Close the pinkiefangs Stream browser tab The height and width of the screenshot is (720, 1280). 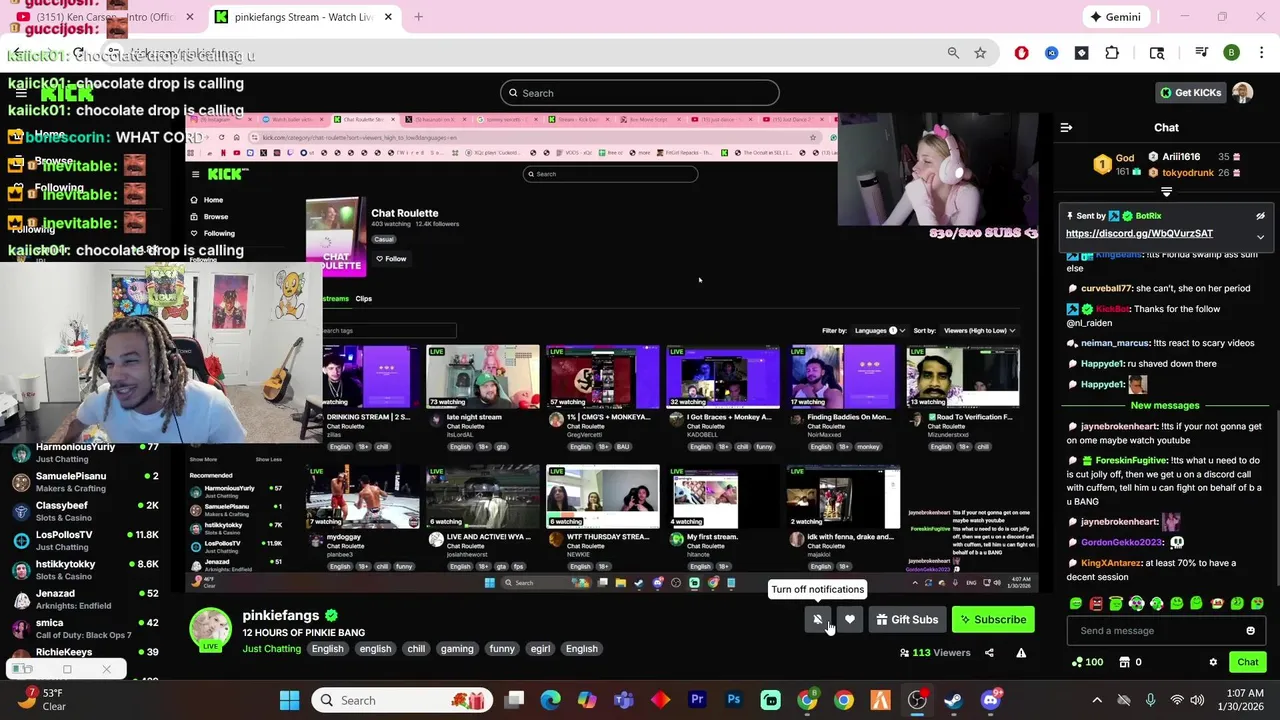click(388, 17)
